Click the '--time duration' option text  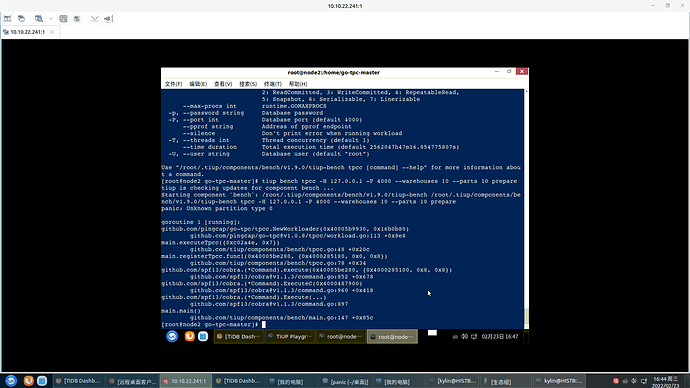point(210,147)
